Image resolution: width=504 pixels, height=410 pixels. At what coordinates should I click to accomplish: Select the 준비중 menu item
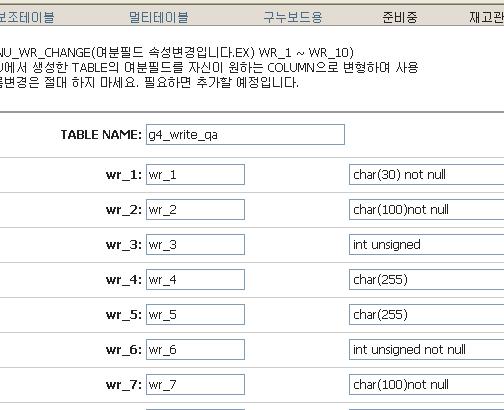tap(400, 17)
